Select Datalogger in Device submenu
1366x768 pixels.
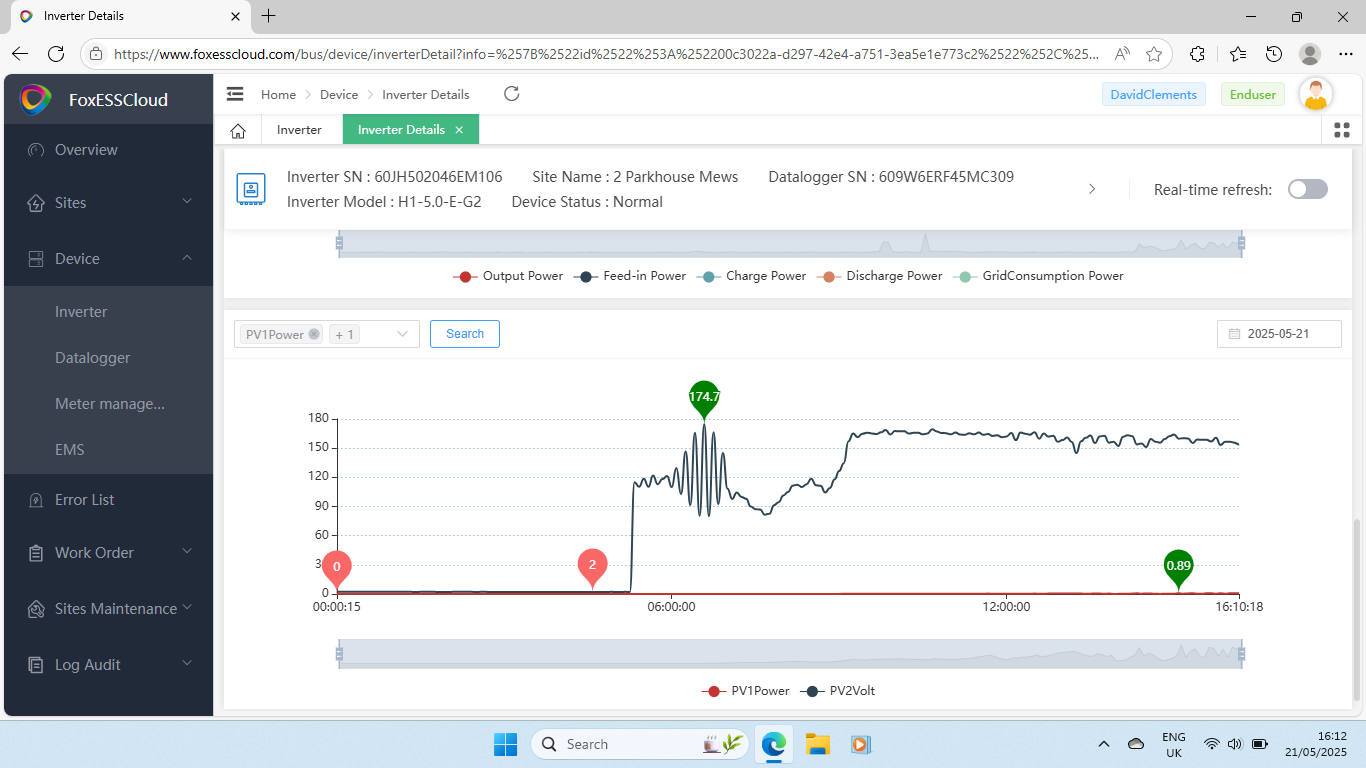tap(93, 358)
